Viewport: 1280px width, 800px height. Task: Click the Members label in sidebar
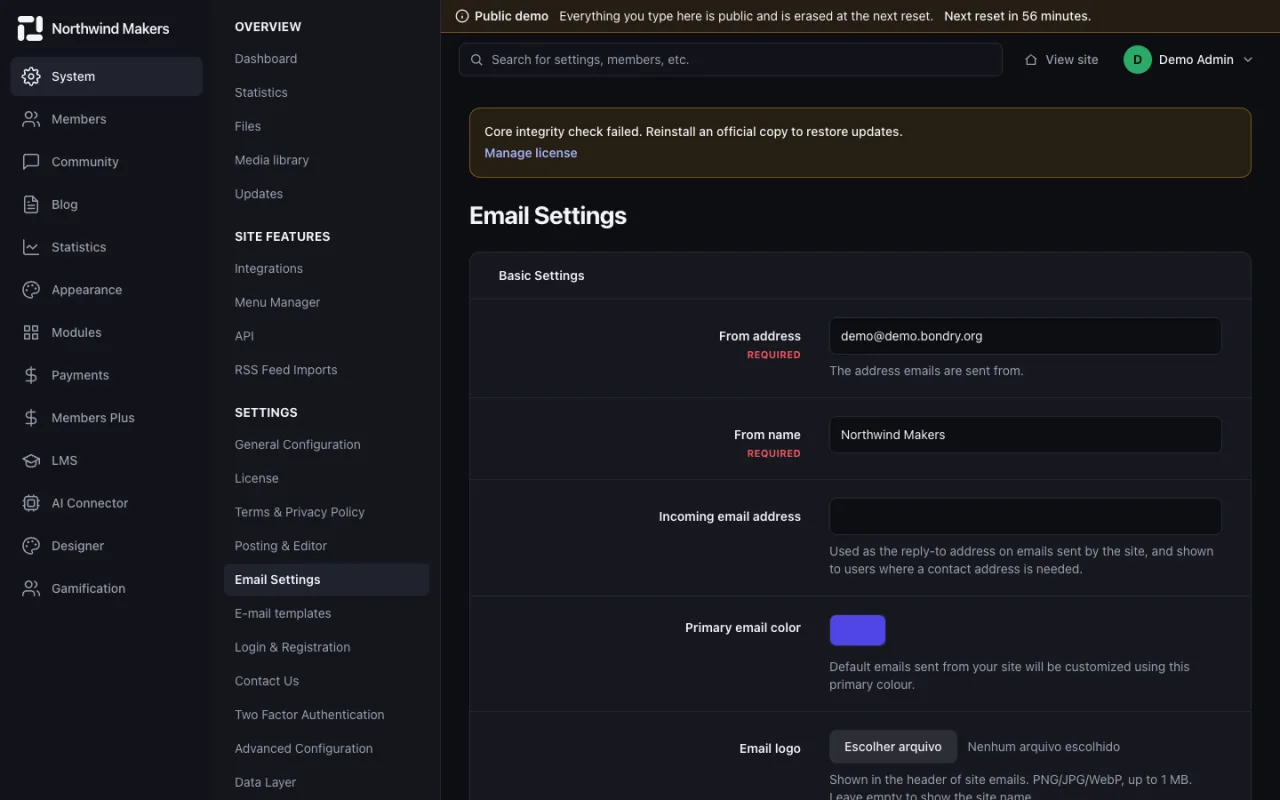[79, 119]
